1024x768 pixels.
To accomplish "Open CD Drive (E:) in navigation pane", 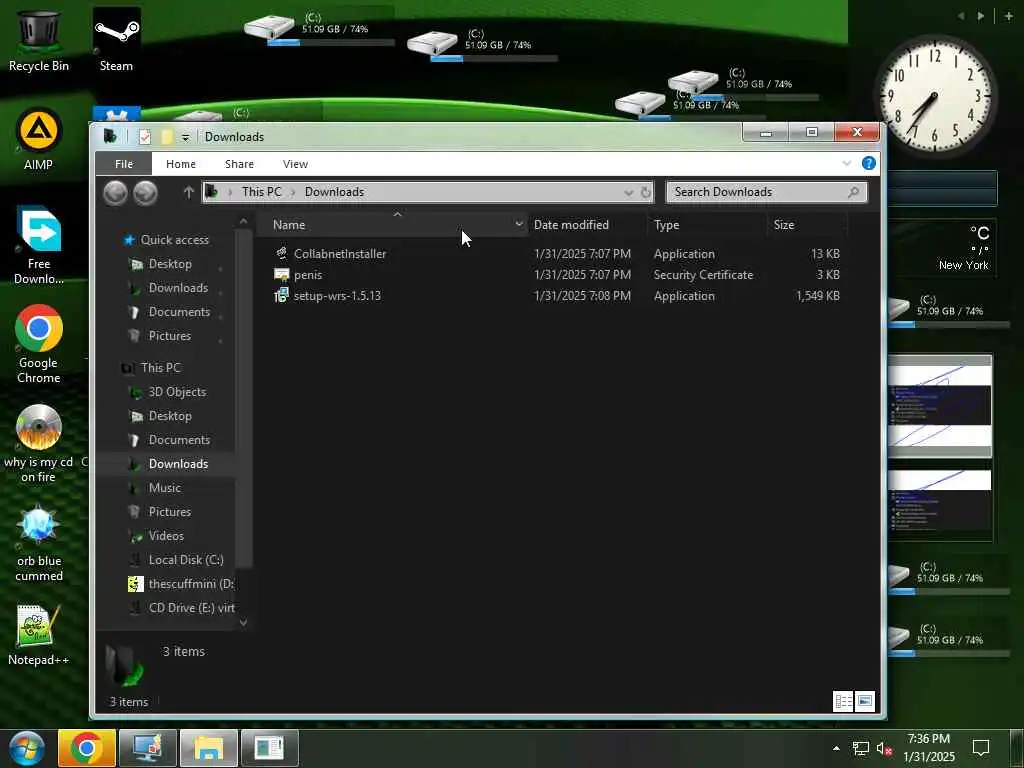I will (x=191, y=608).
